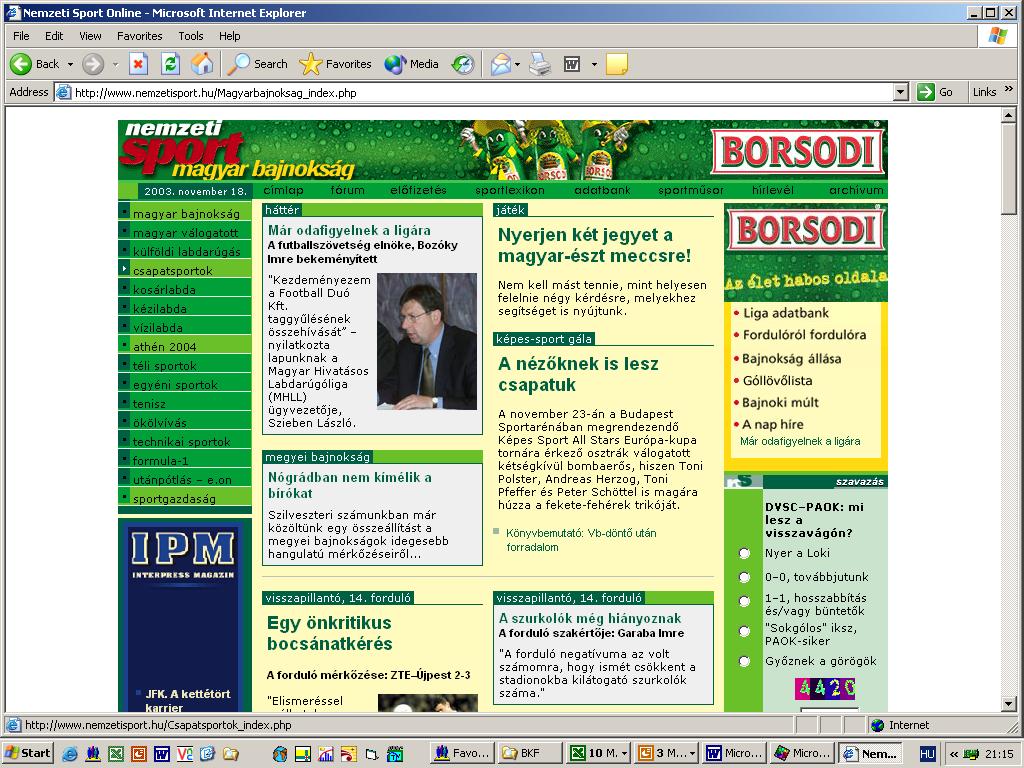This screenshot has width=1024, height=768.
Task: Click the Borsodi banner in the header
Action: pos(798,151)
